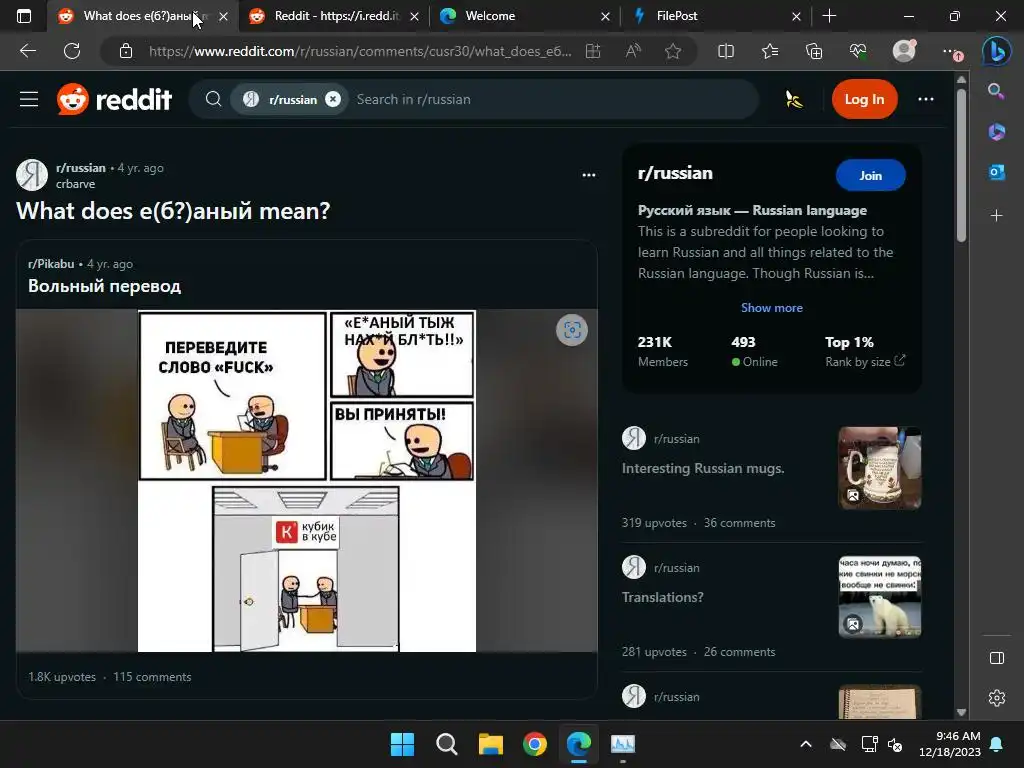This screenshot has height=768, width=1024.
Task: Open Microsoft 365 sidebar icon
Action: point(996,131)
